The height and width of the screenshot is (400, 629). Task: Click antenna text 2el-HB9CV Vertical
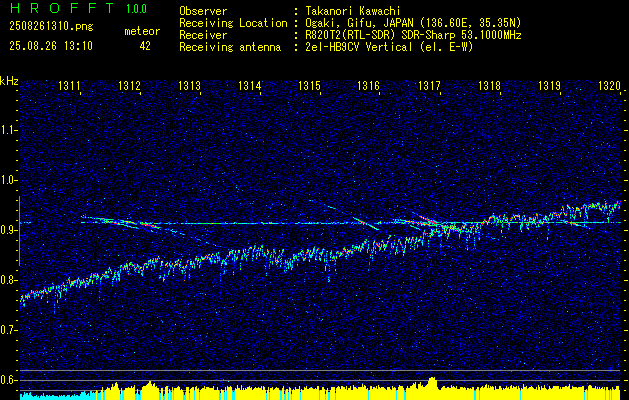[359, 47]
